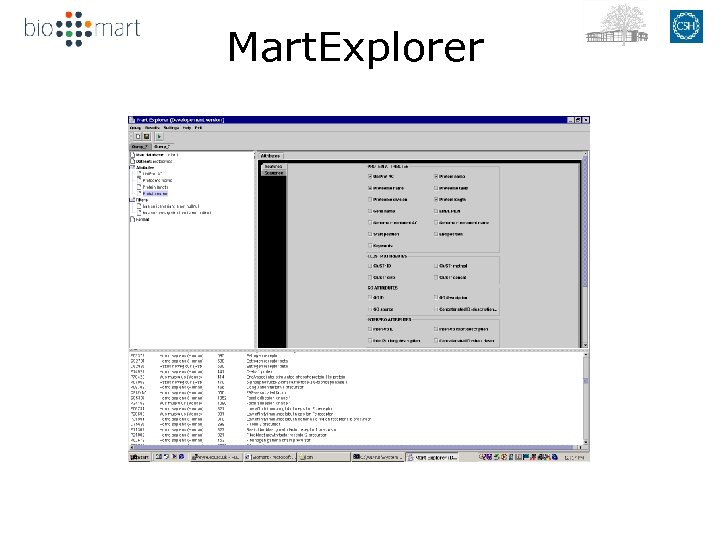Select the Sequence side tab

(274, 173)
